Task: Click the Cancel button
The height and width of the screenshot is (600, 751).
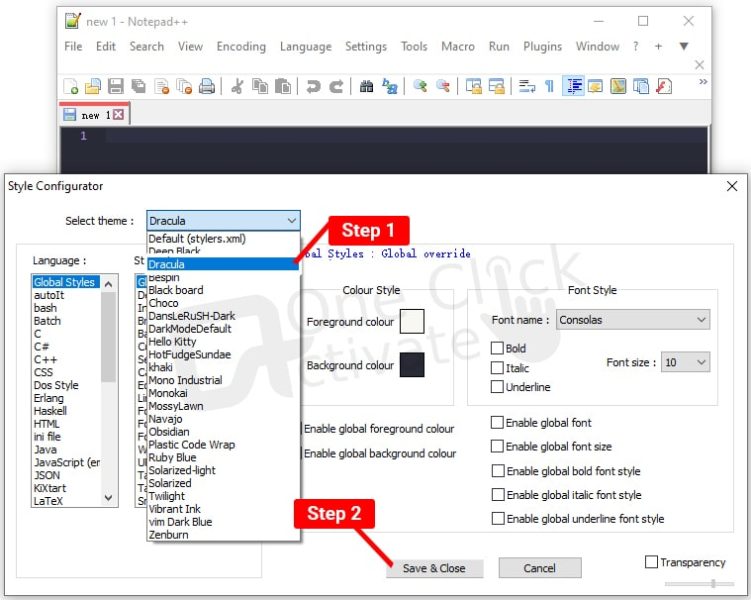Action: (x=540, y=568)
